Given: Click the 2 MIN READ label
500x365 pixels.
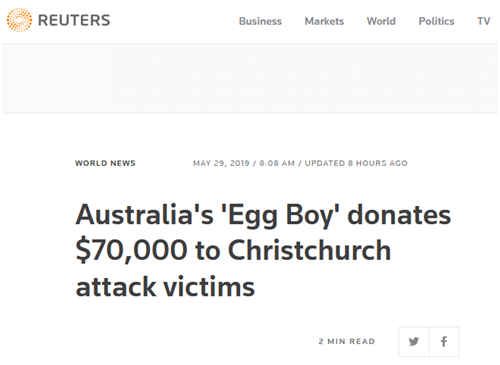Looking at the screenshot, I should pyautogui.click(x=347, y=341).
